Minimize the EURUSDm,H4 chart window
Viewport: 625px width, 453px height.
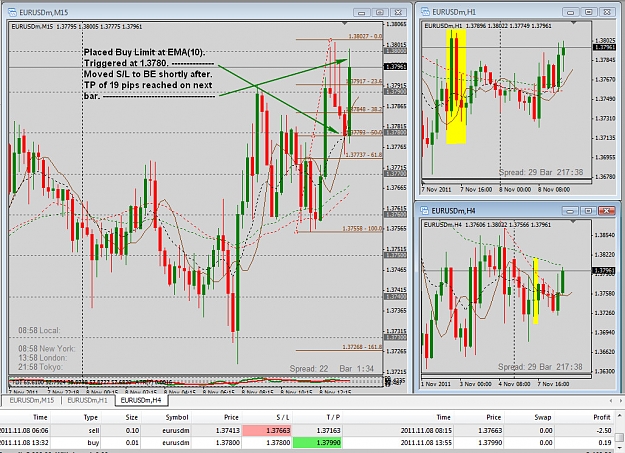click(570, 211)
